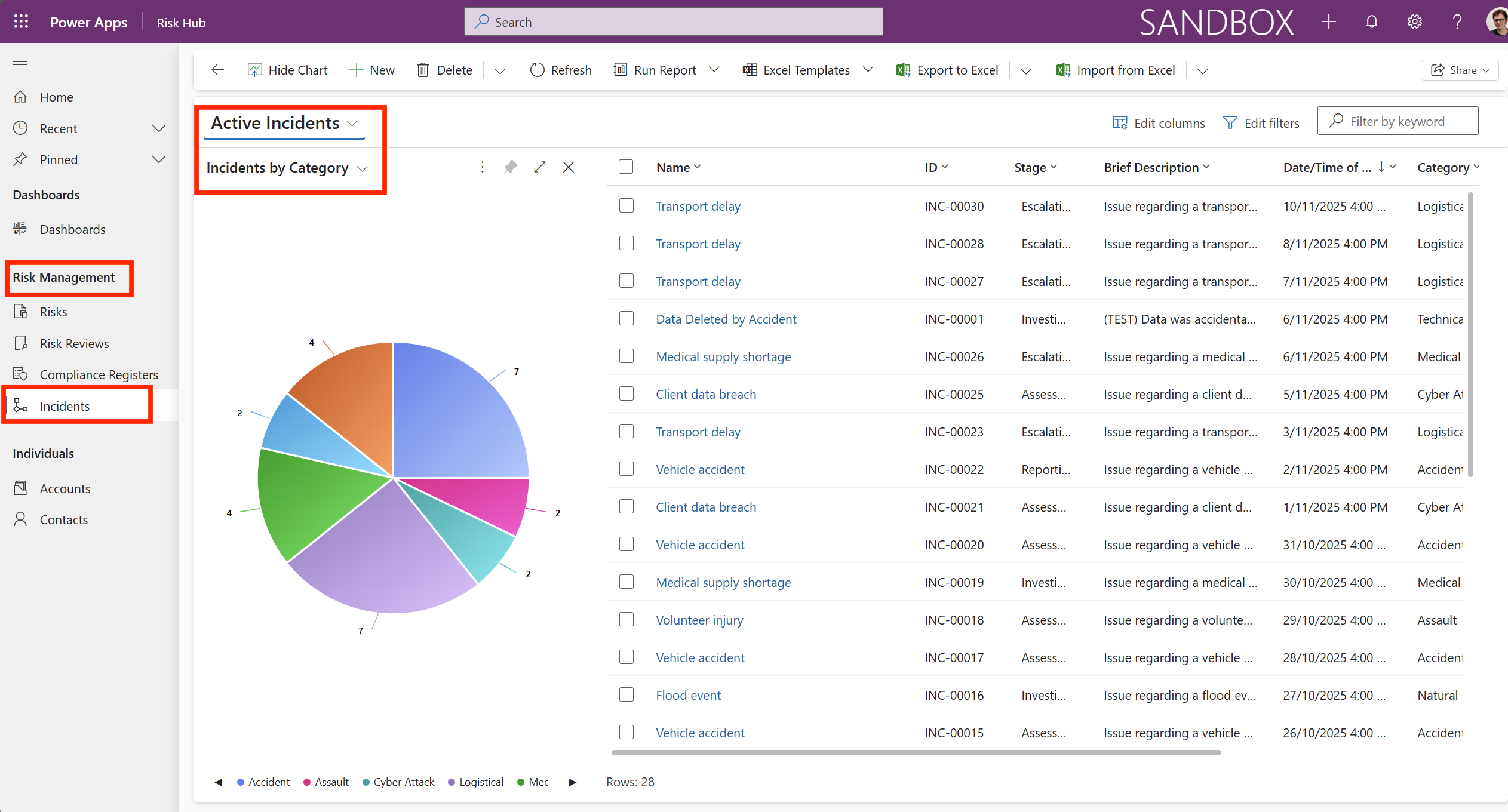
Task: Click the Refresh icon in command bar
Action: (x=537, y=70)
